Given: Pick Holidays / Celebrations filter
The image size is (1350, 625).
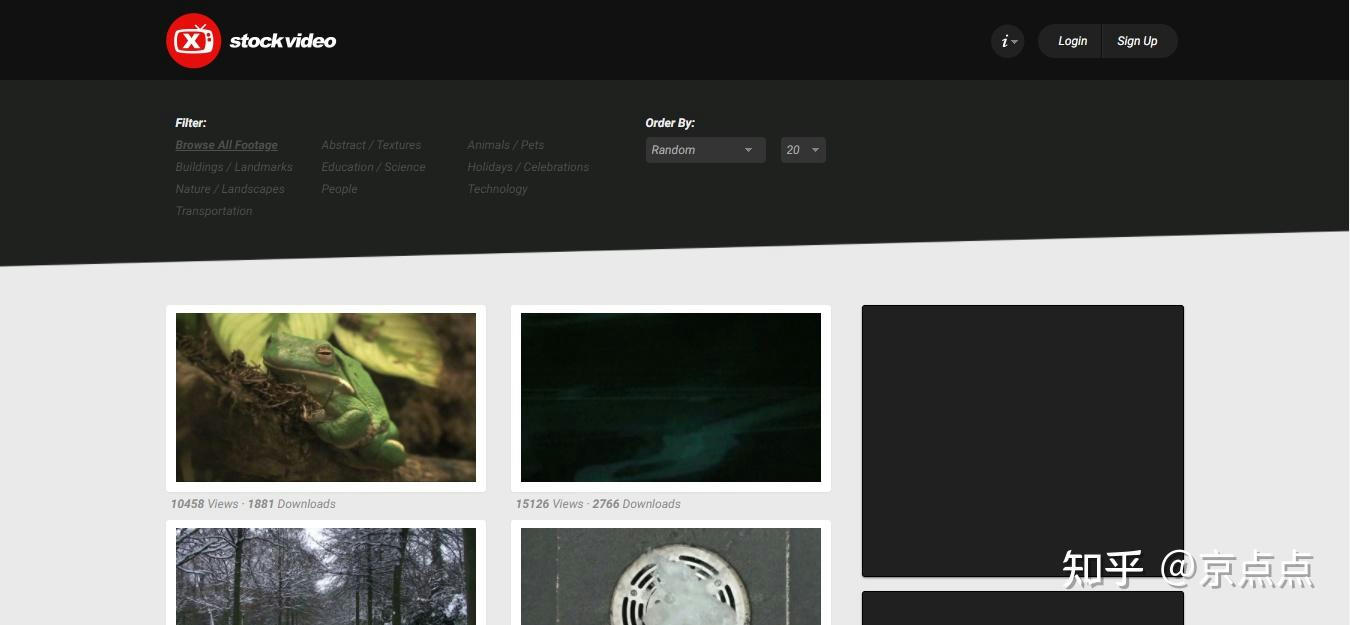Looking at the screenshot, I should (x=528, y=167).
